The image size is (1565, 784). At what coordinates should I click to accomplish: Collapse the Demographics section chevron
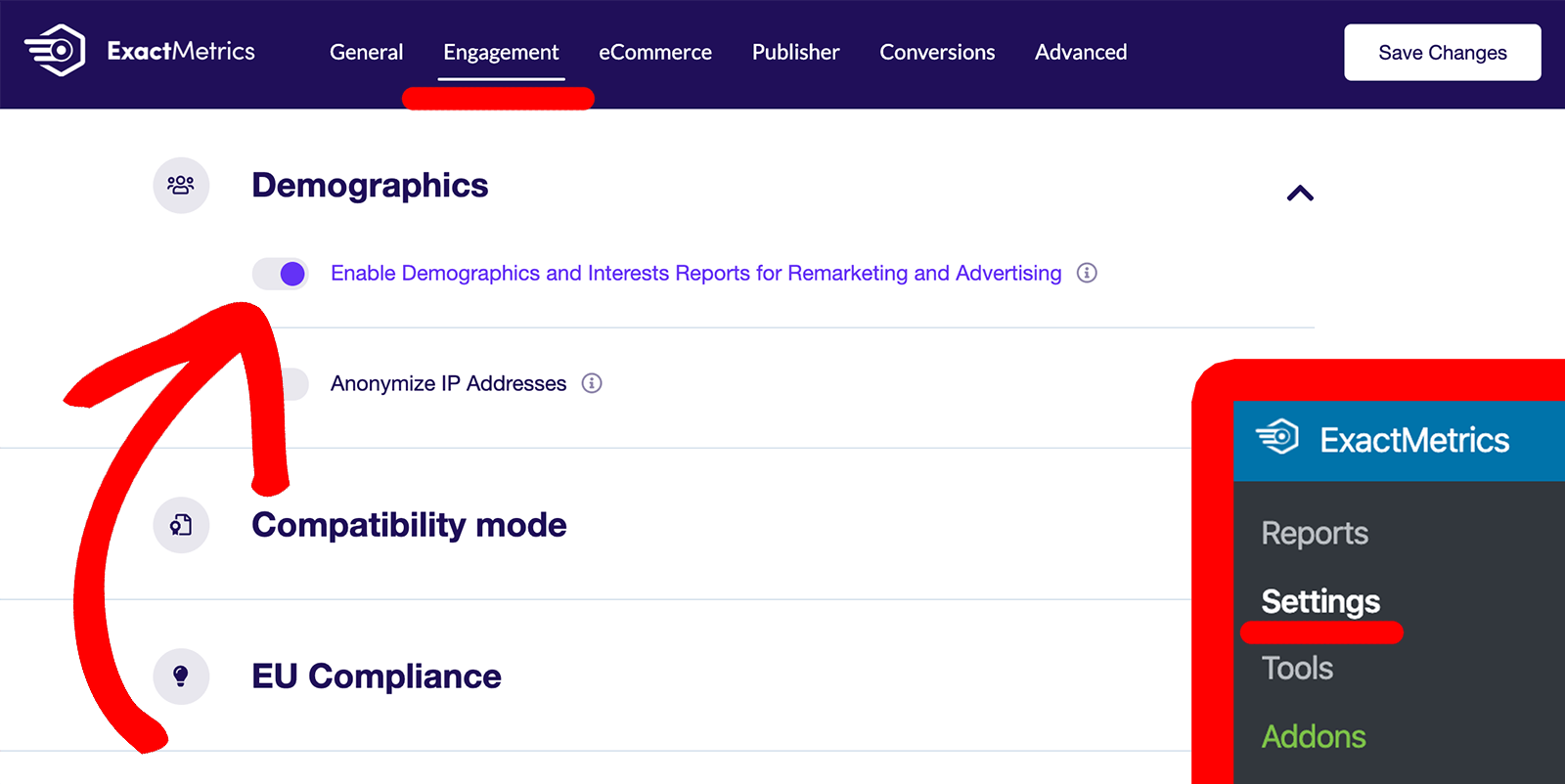click(1300, 194)
